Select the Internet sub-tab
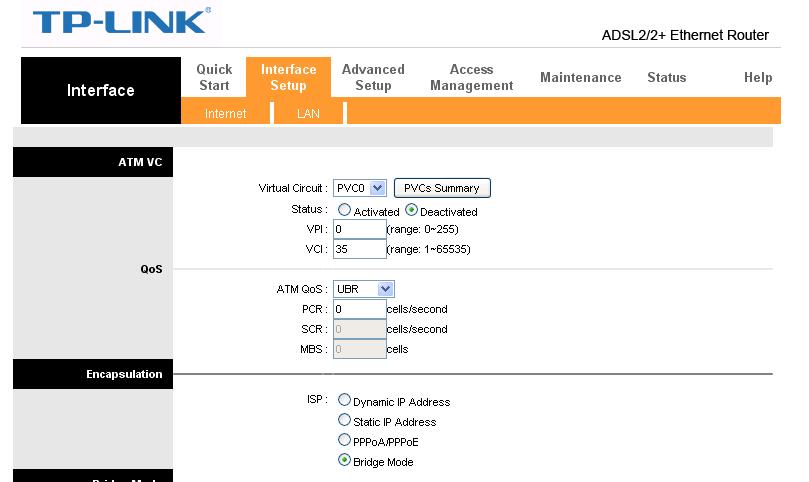The height and width of the screenshot is (482, 809). [x=225, y=114]
